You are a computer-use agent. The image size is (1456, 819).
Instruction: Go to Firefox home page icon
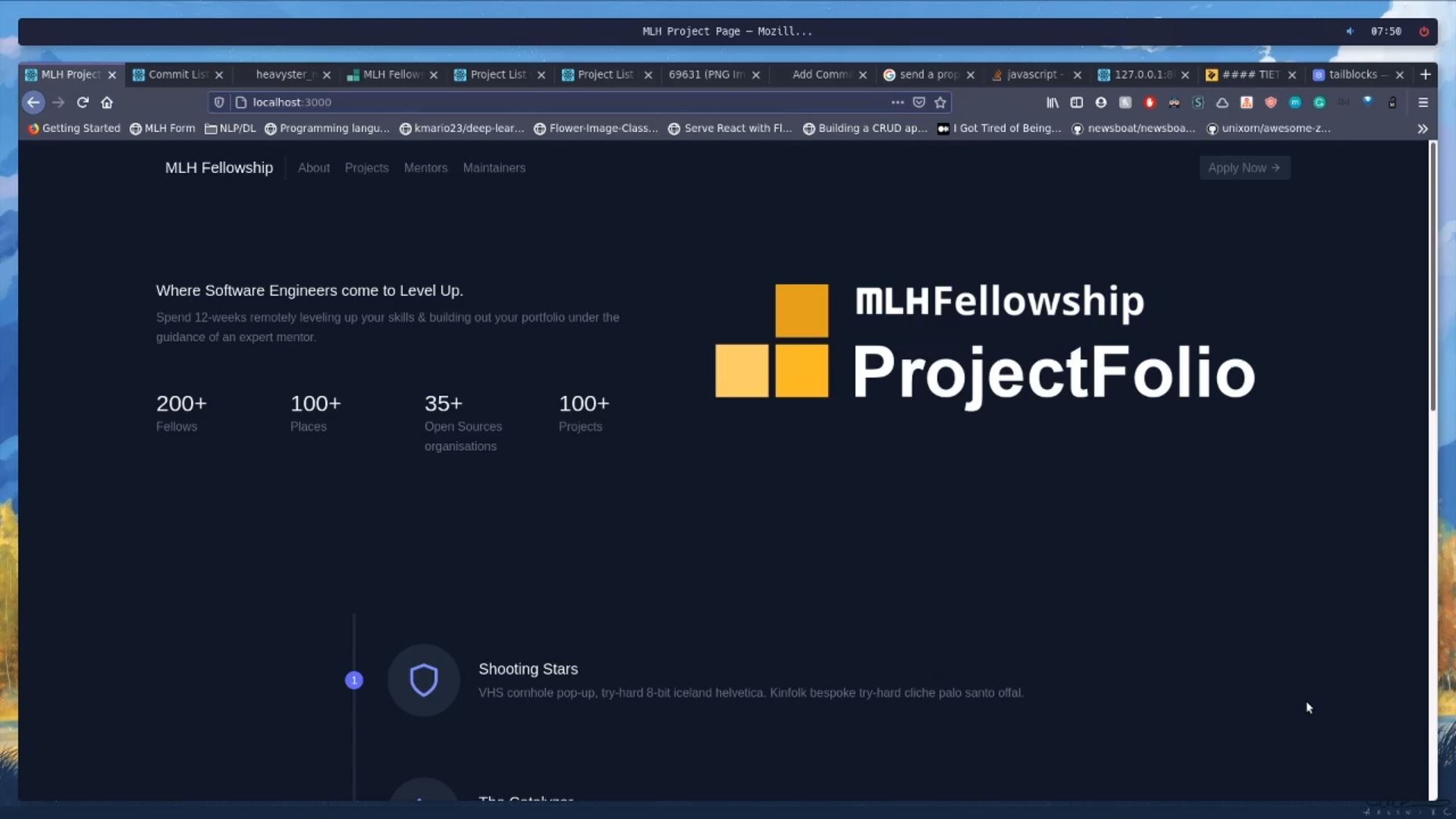pos(107,102)
